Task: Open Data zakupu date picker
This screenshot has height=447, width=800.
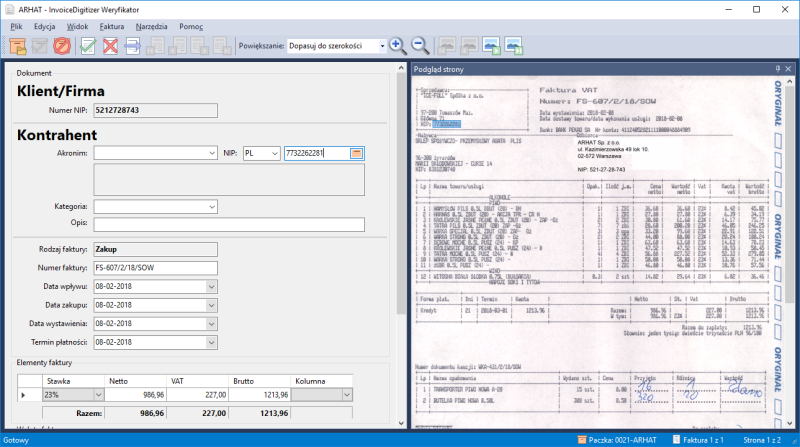Action: 211,305
